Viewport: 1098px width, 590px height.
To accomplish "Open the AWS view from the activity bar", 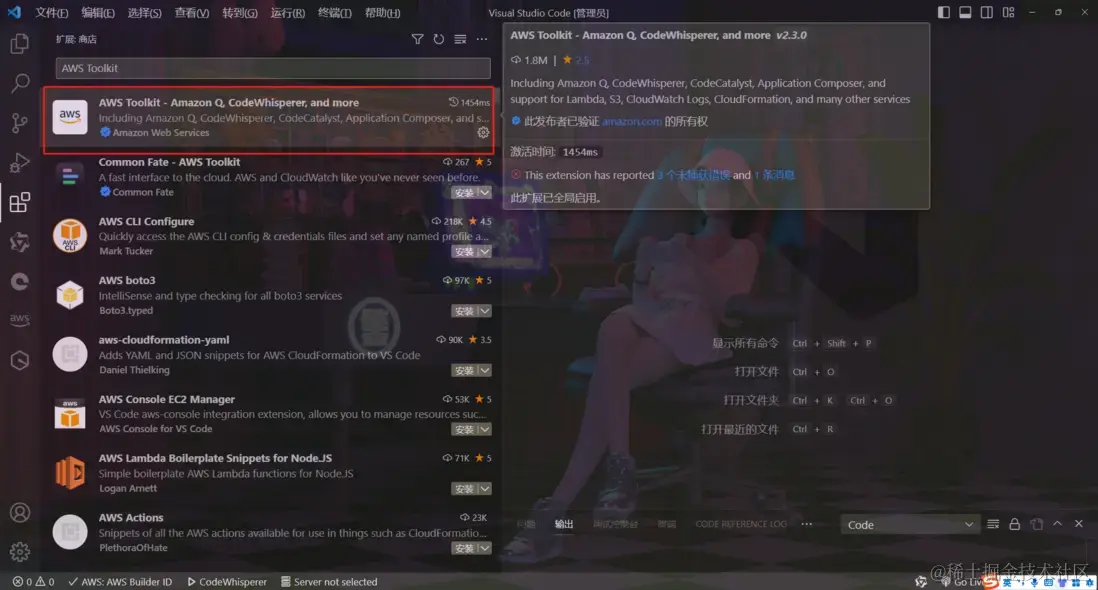I will click(20, 318).
